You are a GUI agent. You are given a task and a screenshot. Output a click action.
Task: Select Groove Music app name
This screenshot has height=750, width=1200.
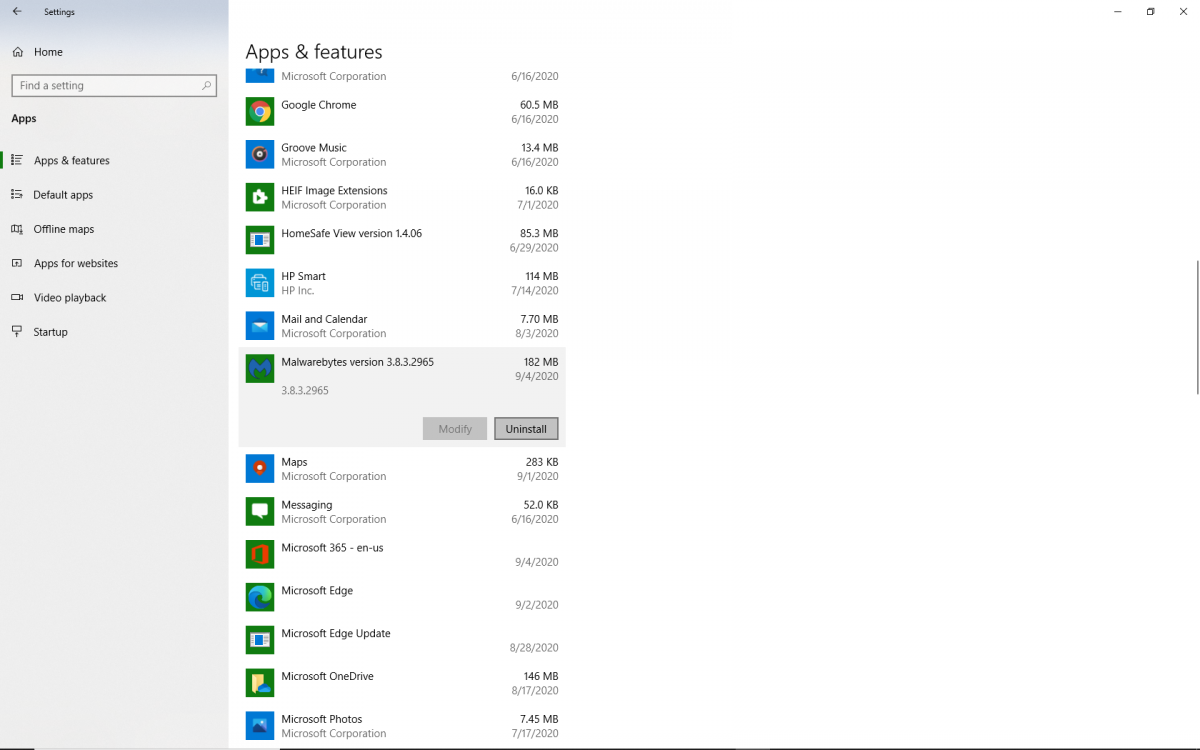tap(314, 148)
